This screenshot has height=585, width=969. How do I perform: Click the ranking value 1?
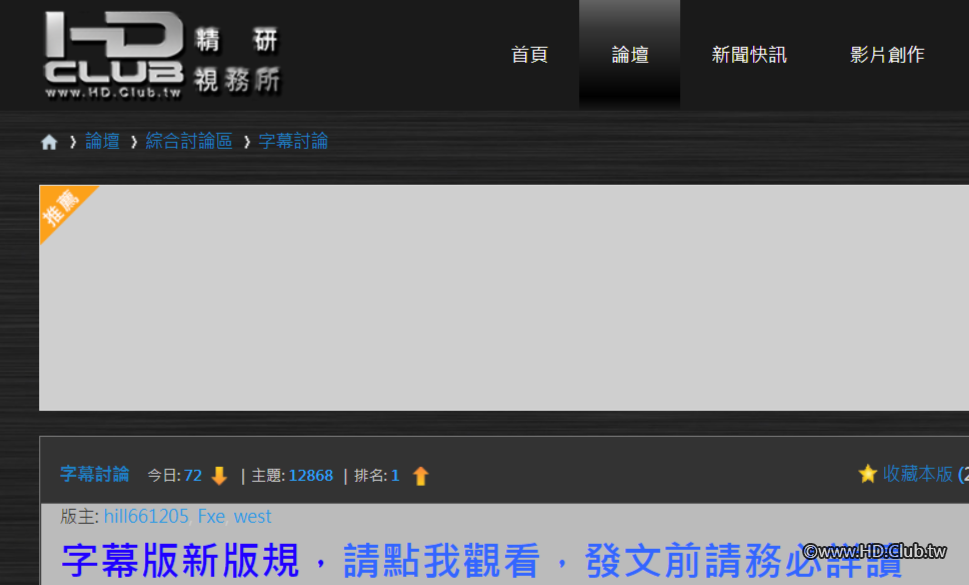pos(396,475)
